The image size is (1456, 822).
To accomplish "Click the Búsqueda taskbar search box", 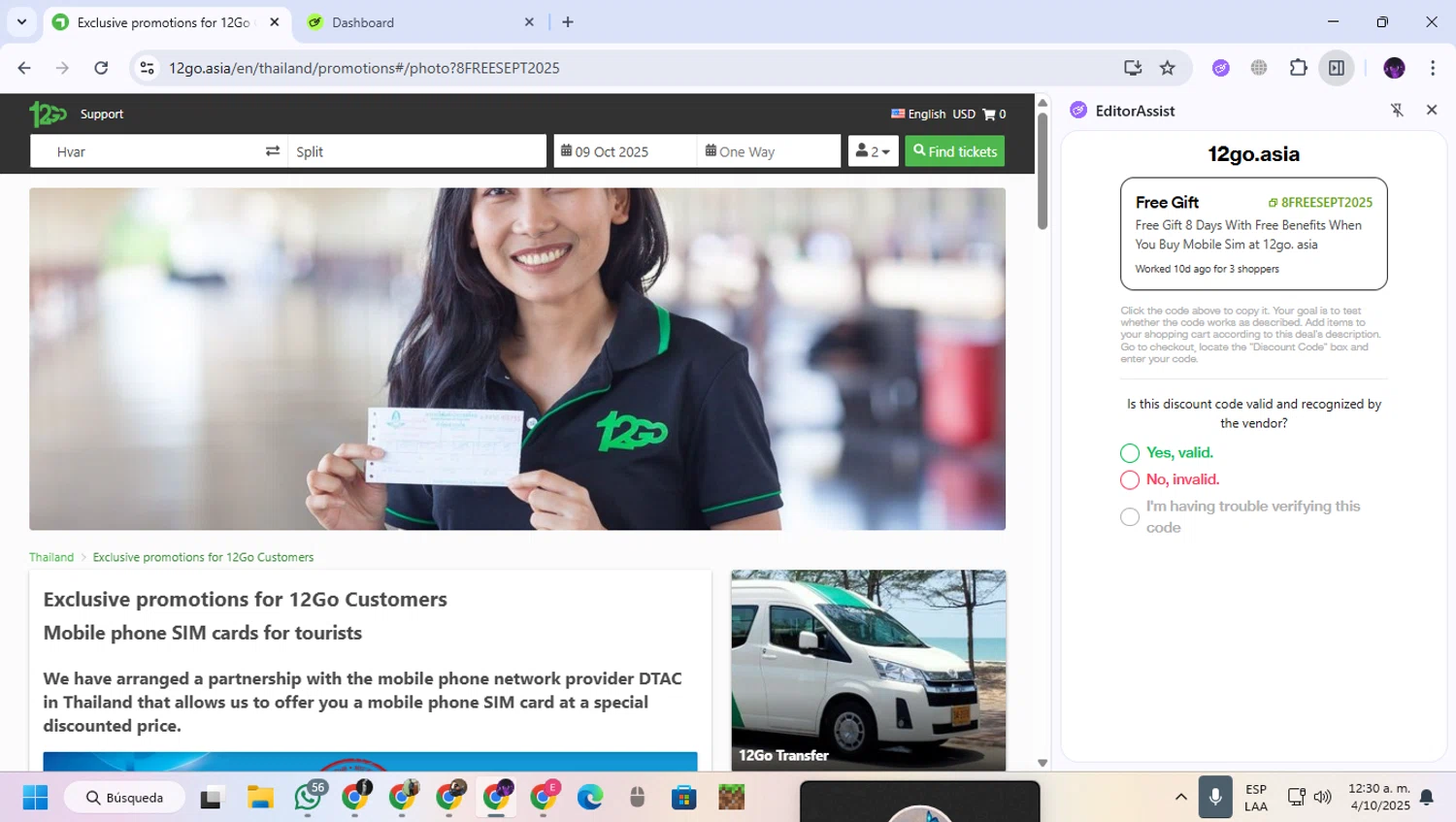I will (124, 798).
